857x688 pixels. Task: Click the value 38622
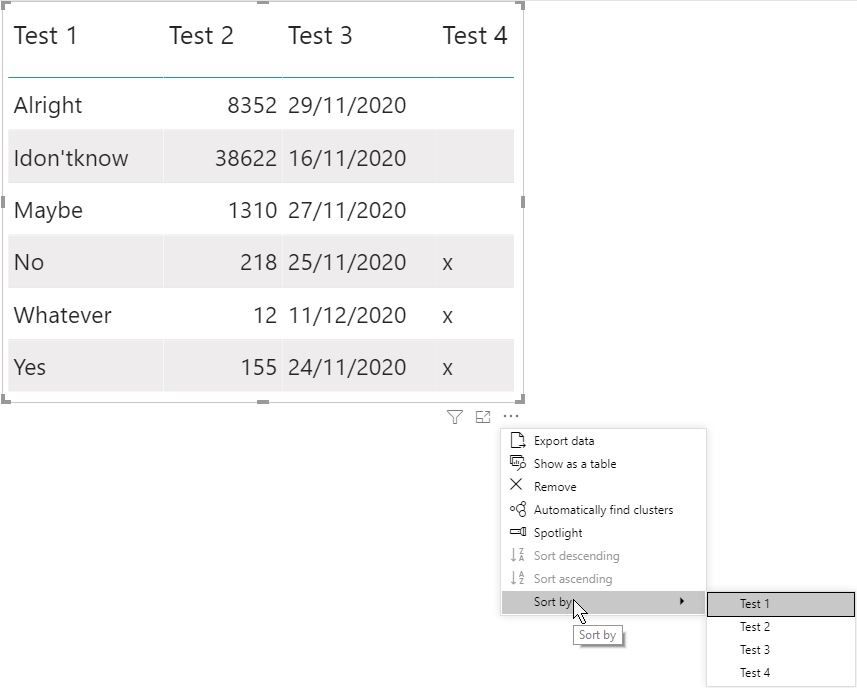pyautogui.click(x=246, y=158)
